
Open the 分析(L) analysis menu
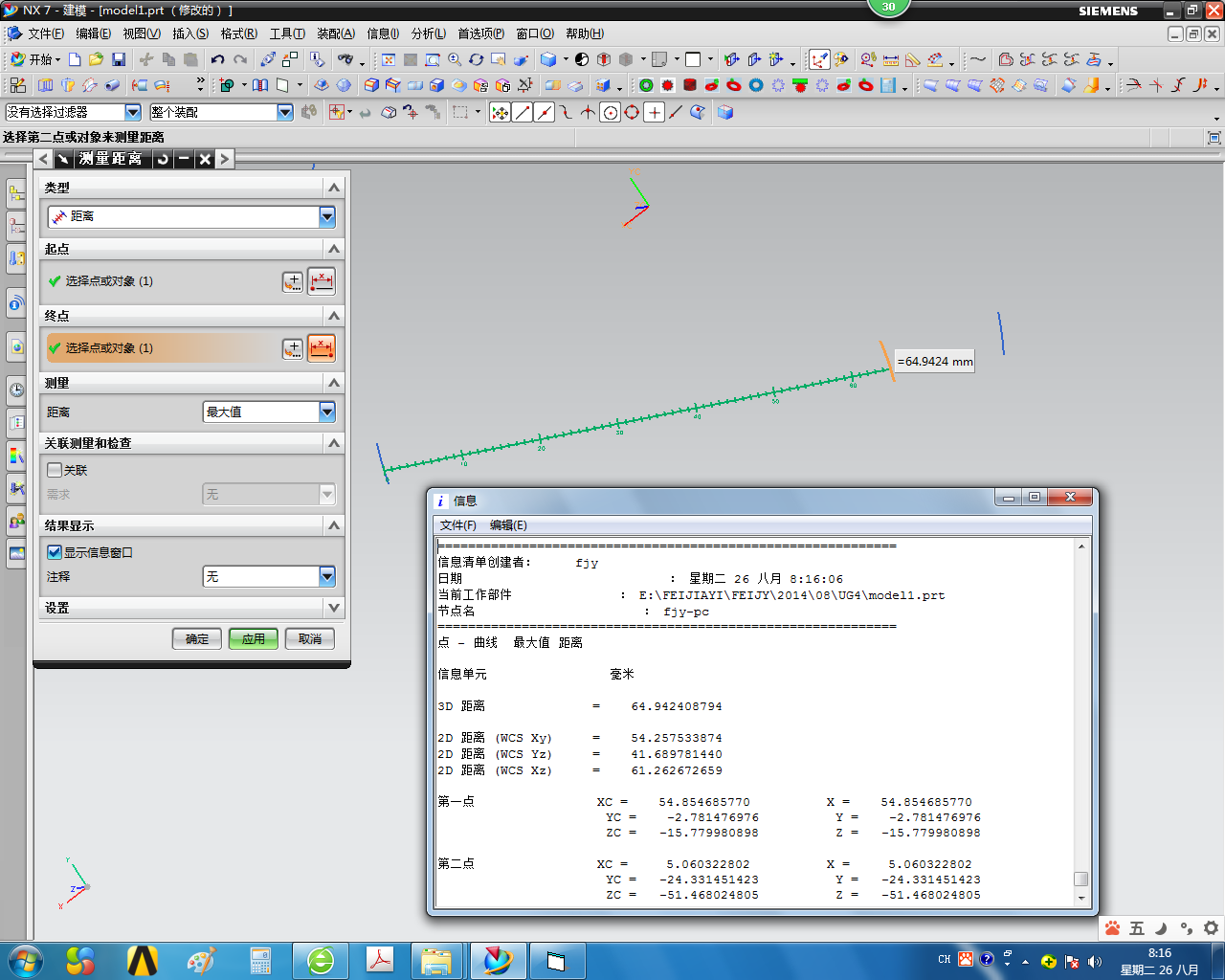point(429,33)
